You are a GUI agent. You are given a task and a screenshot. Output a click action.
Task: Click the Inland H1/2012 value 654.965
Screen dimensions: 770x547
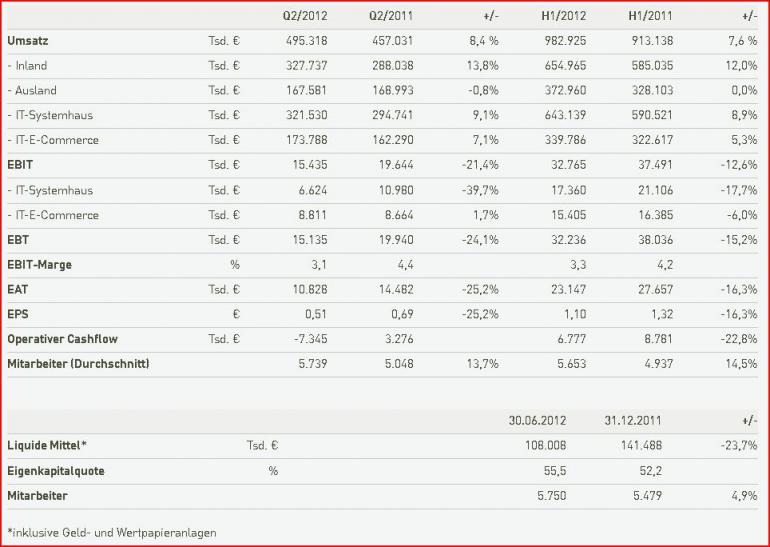[565, 66]
